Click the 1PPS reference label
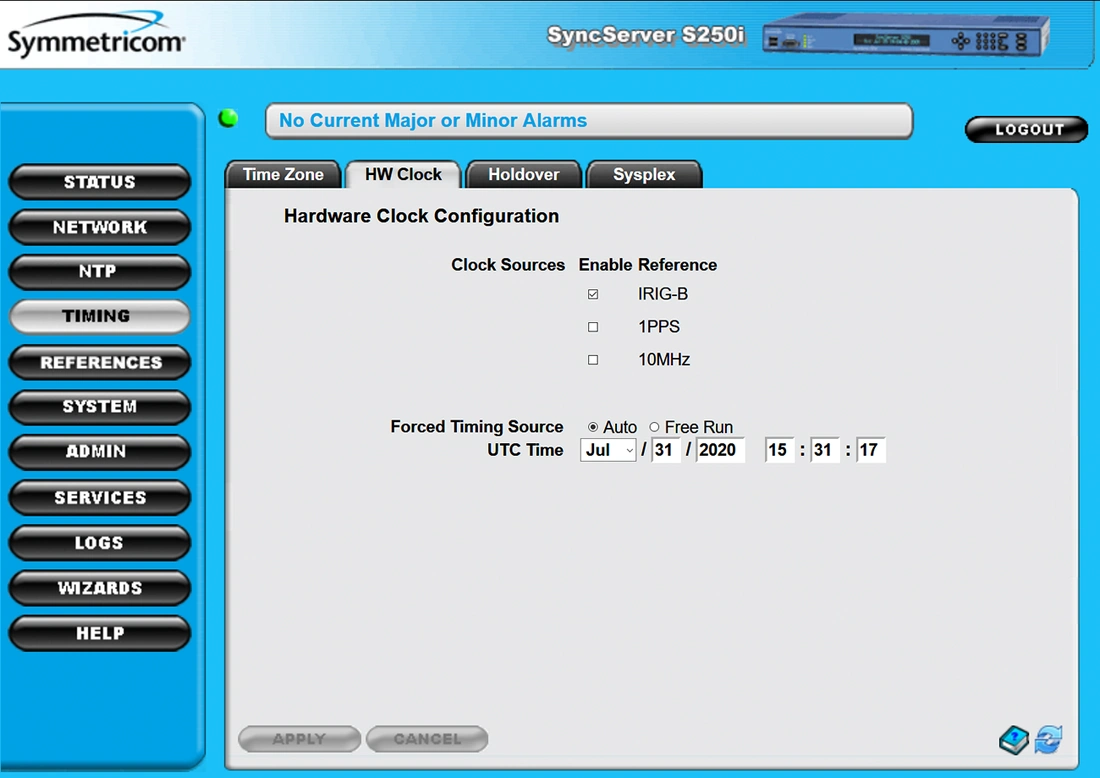 (x=659, y=327)
